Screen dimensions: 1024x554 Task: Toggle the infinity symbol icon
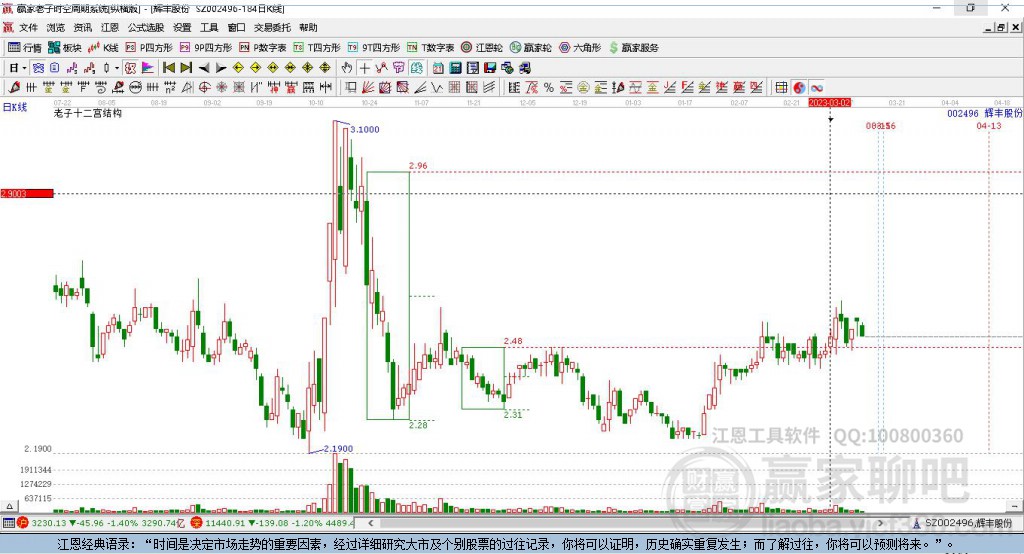pos(816,88)
